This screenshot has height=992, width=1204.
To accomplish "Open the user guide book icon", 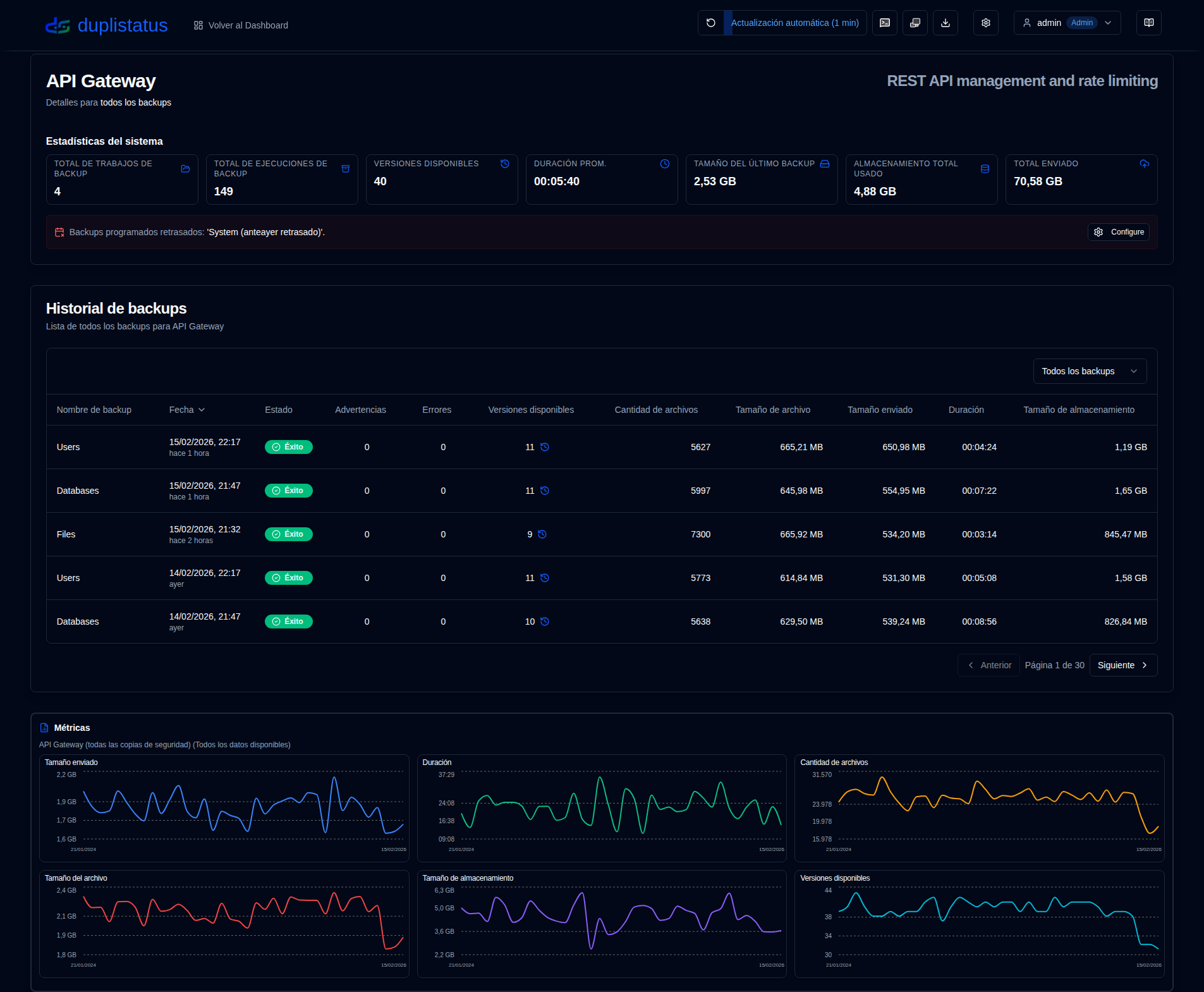I will click(x=1149, y=23).
